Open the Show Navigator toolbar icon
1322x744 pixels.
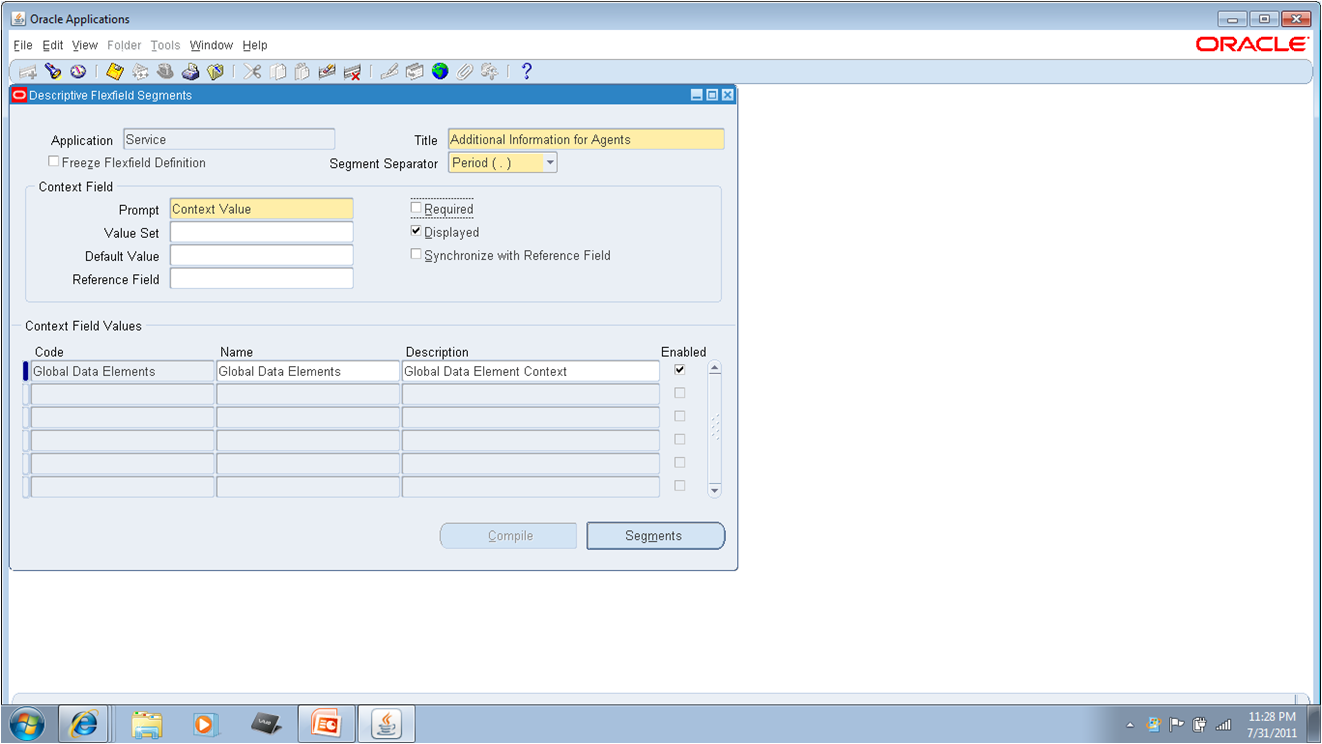click(78, 72)
